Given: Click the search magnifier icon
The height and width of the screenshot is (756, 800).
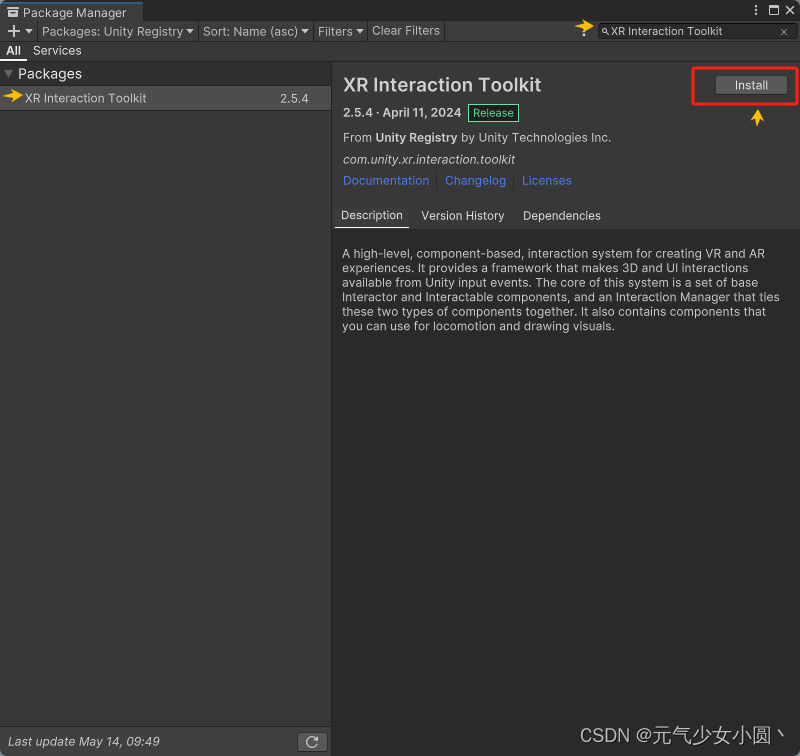Looking at the screenshot, I should coord(605,32).
